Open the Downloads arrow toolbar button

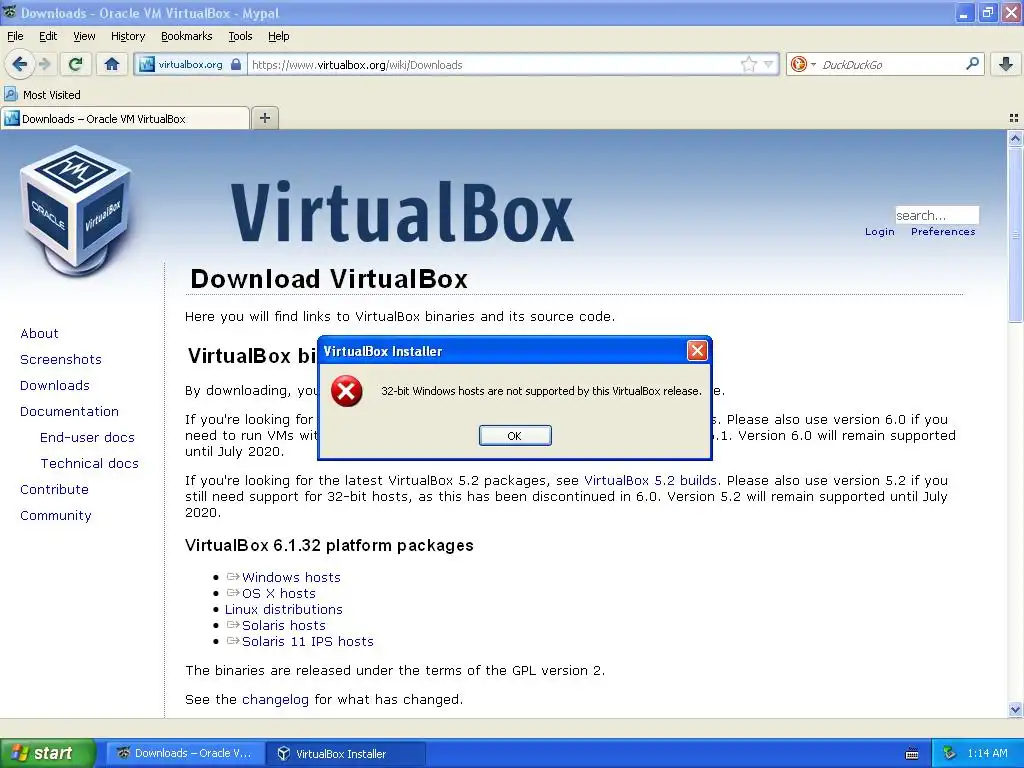click(x=1006, y=64)
